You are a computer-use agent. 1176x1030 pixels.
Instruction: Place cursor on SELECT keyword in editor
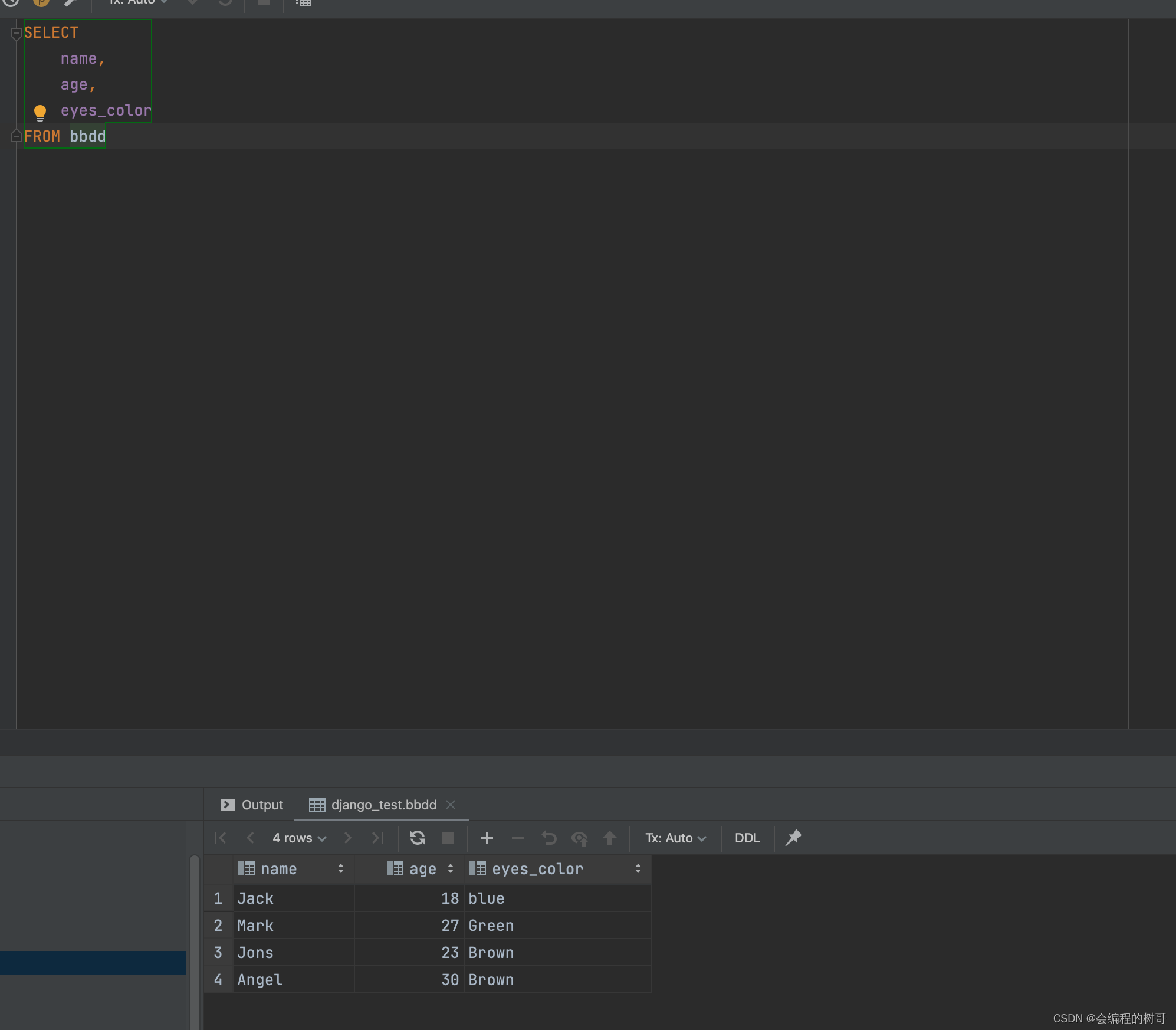[51, 33]
